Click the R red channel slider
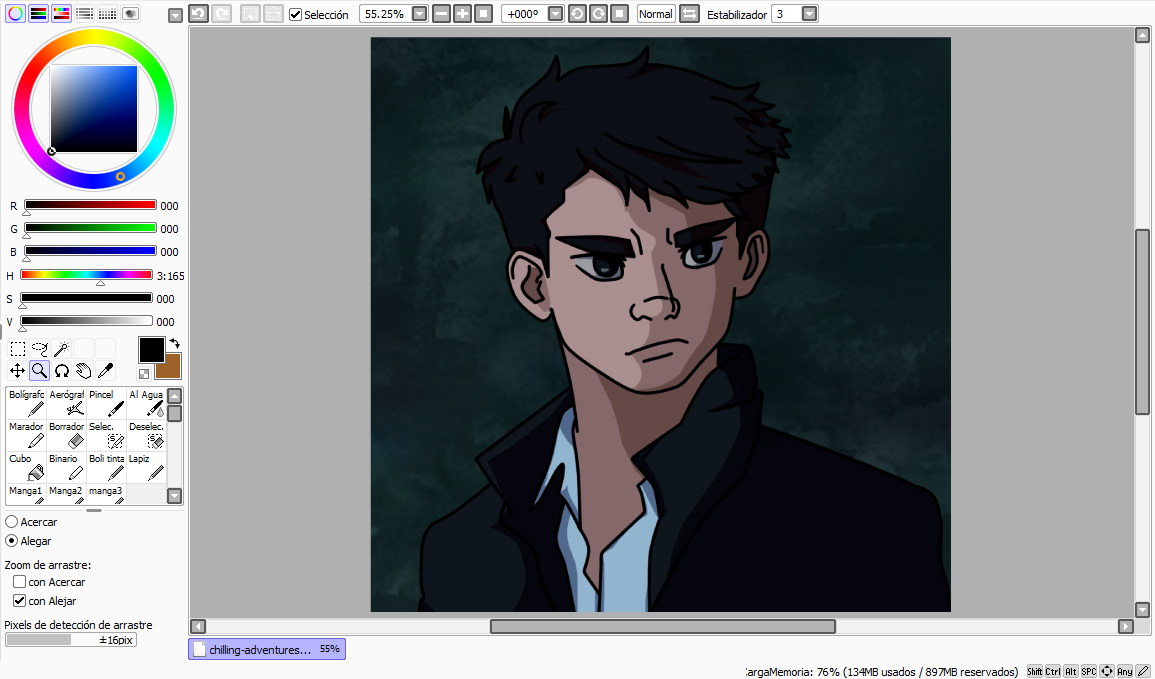Image resolution: width=1155 pixels, height=679 pixels. pyautogui.click(x=90, y=205)
